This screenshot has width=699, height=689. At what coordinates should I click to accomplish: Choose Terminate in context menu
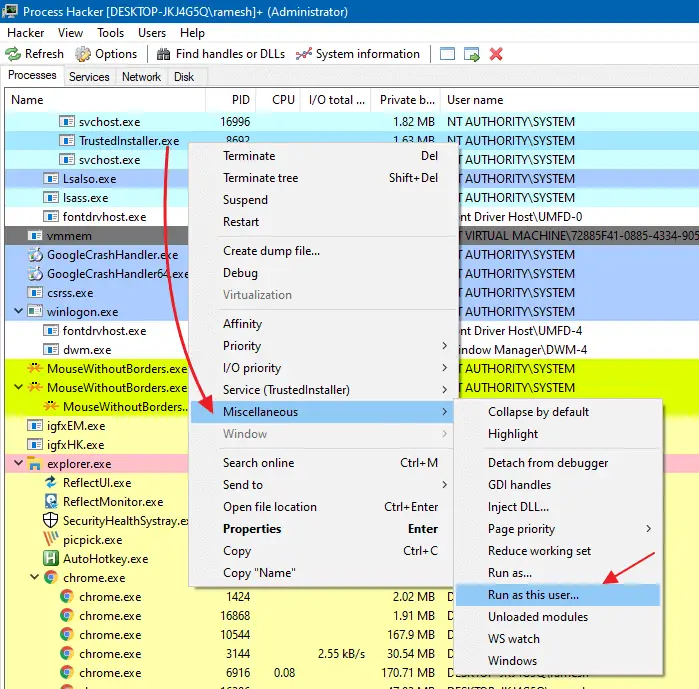pyautogui.click(x=324, y=156)
